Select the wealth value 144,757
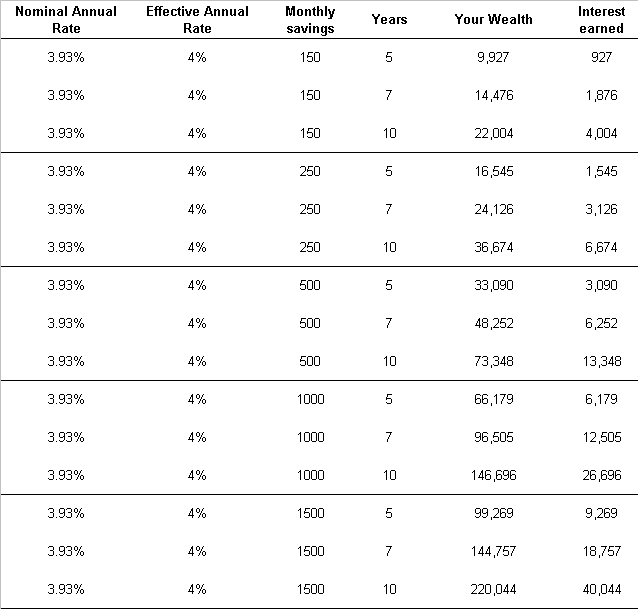 pos(493,551)
